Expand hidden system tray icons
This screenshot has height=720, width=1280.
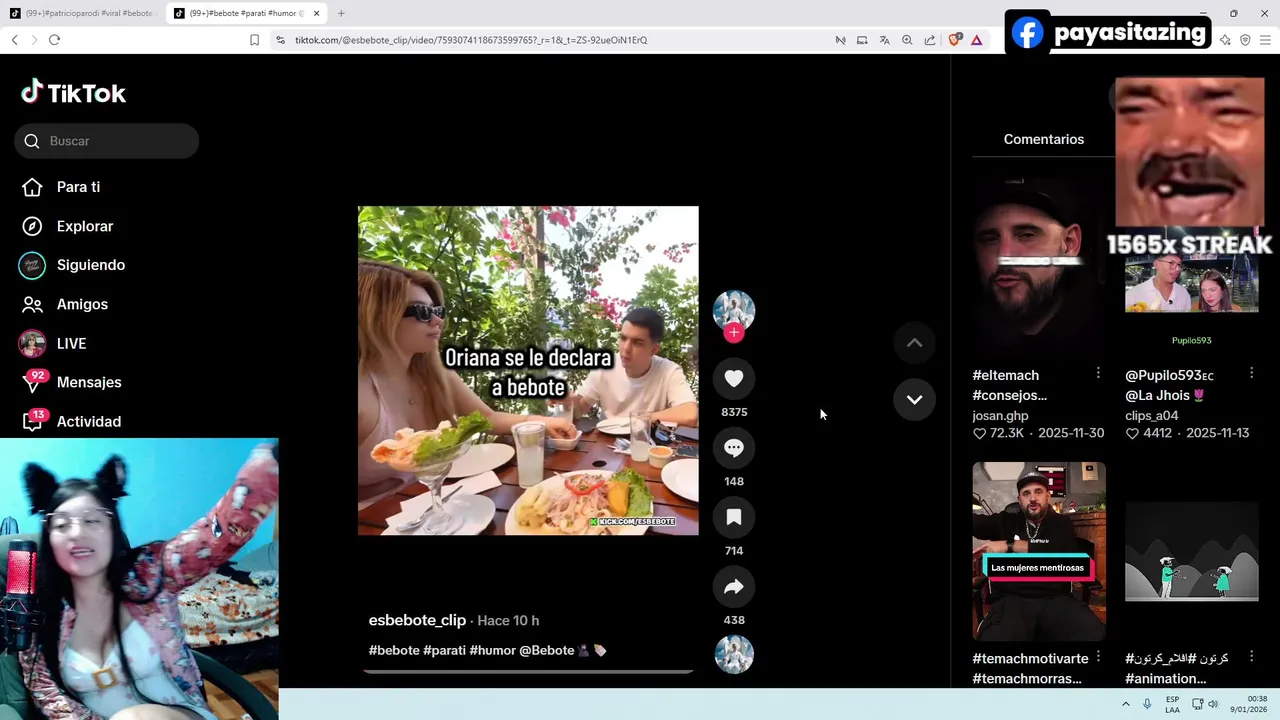point(1125,704)
